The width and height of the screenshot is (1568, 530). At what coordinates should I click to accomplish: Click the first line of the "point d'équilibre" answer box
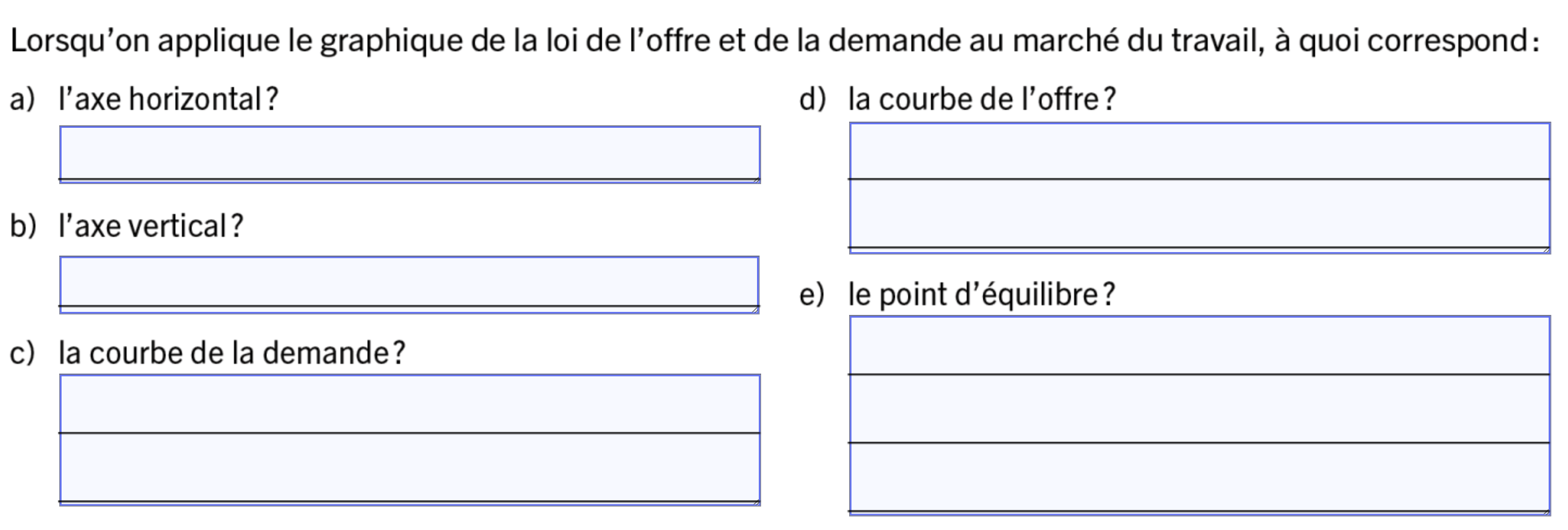pos(1199,346)
